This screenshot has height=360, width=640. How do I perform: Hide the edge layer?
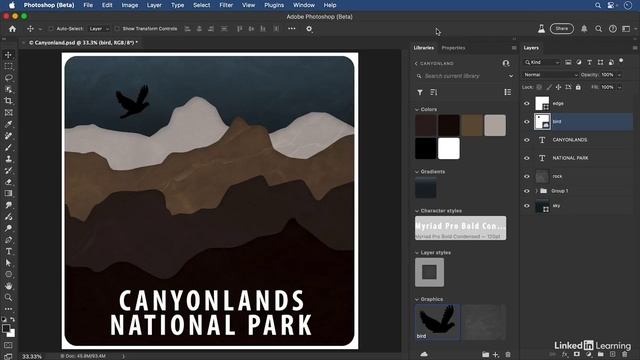pos(527,103)
